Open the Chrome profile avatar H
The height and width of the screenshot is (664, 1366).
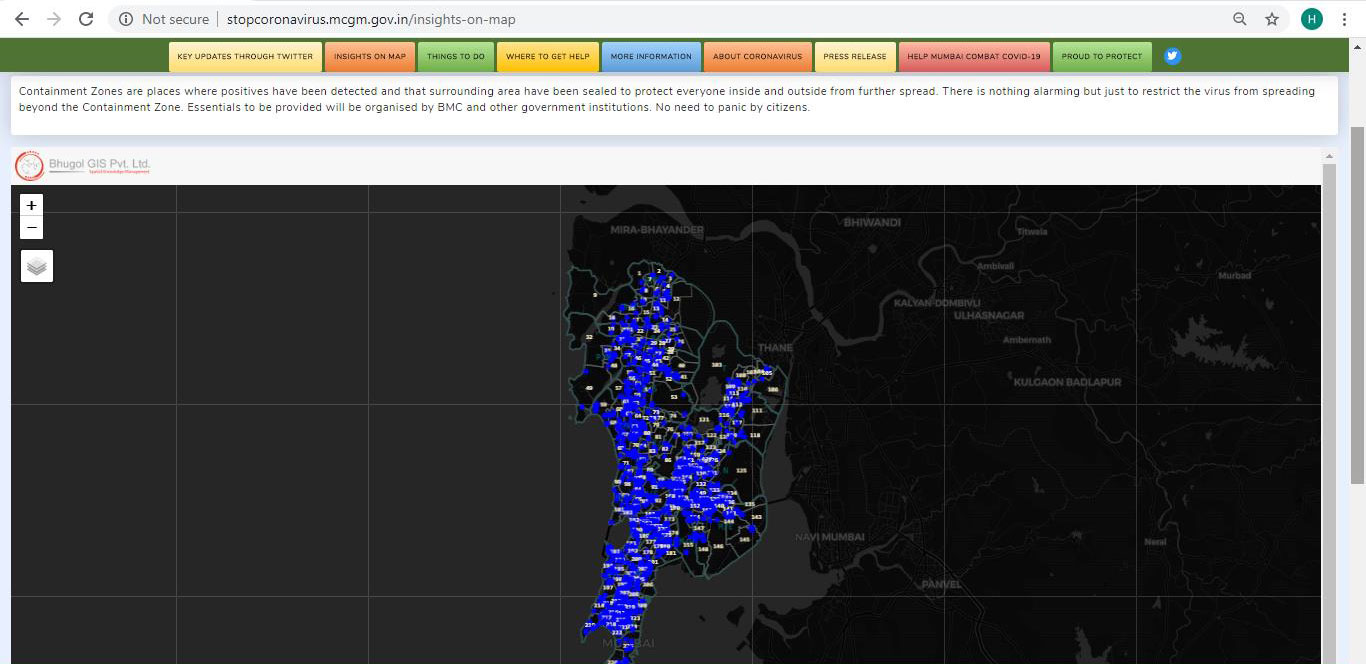click(1311, 19)
